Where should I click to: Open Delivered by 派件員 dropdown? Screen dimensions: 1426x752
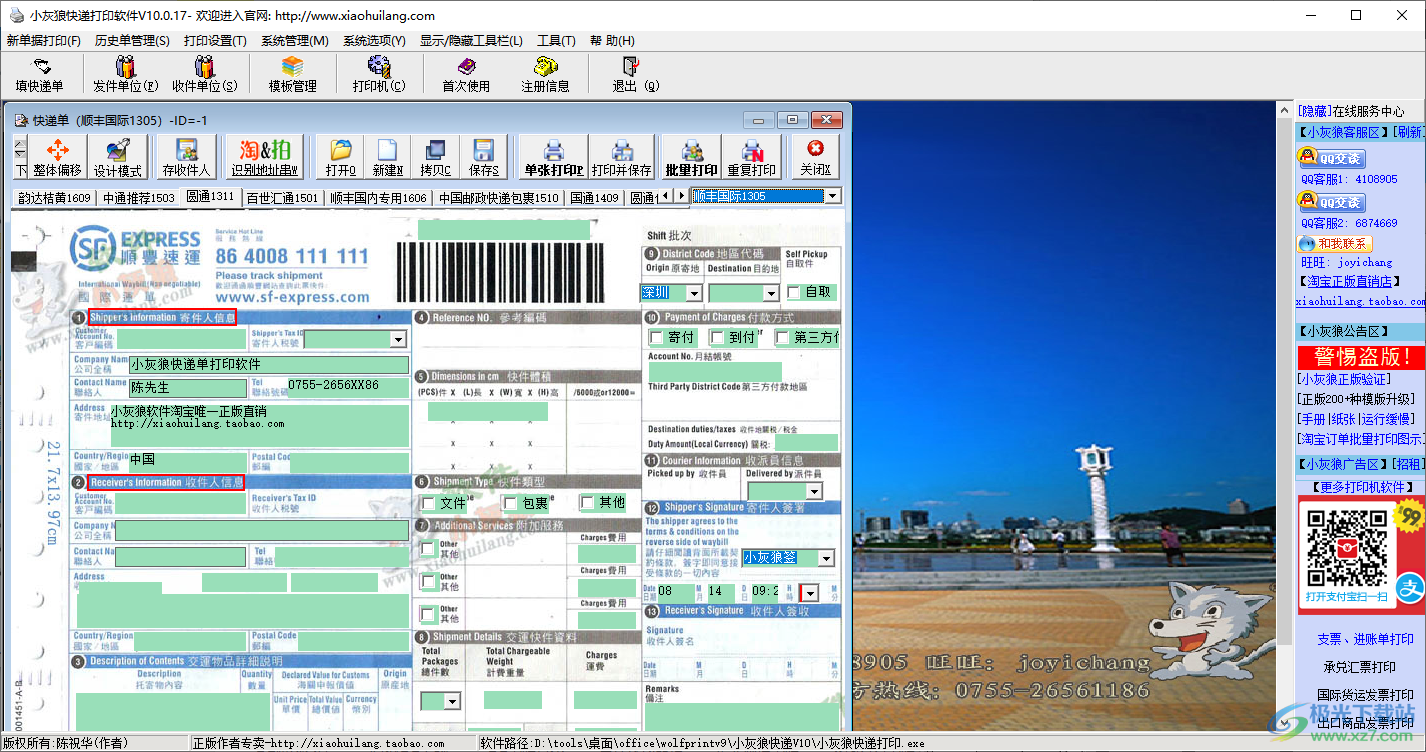[x=814, y=491]
